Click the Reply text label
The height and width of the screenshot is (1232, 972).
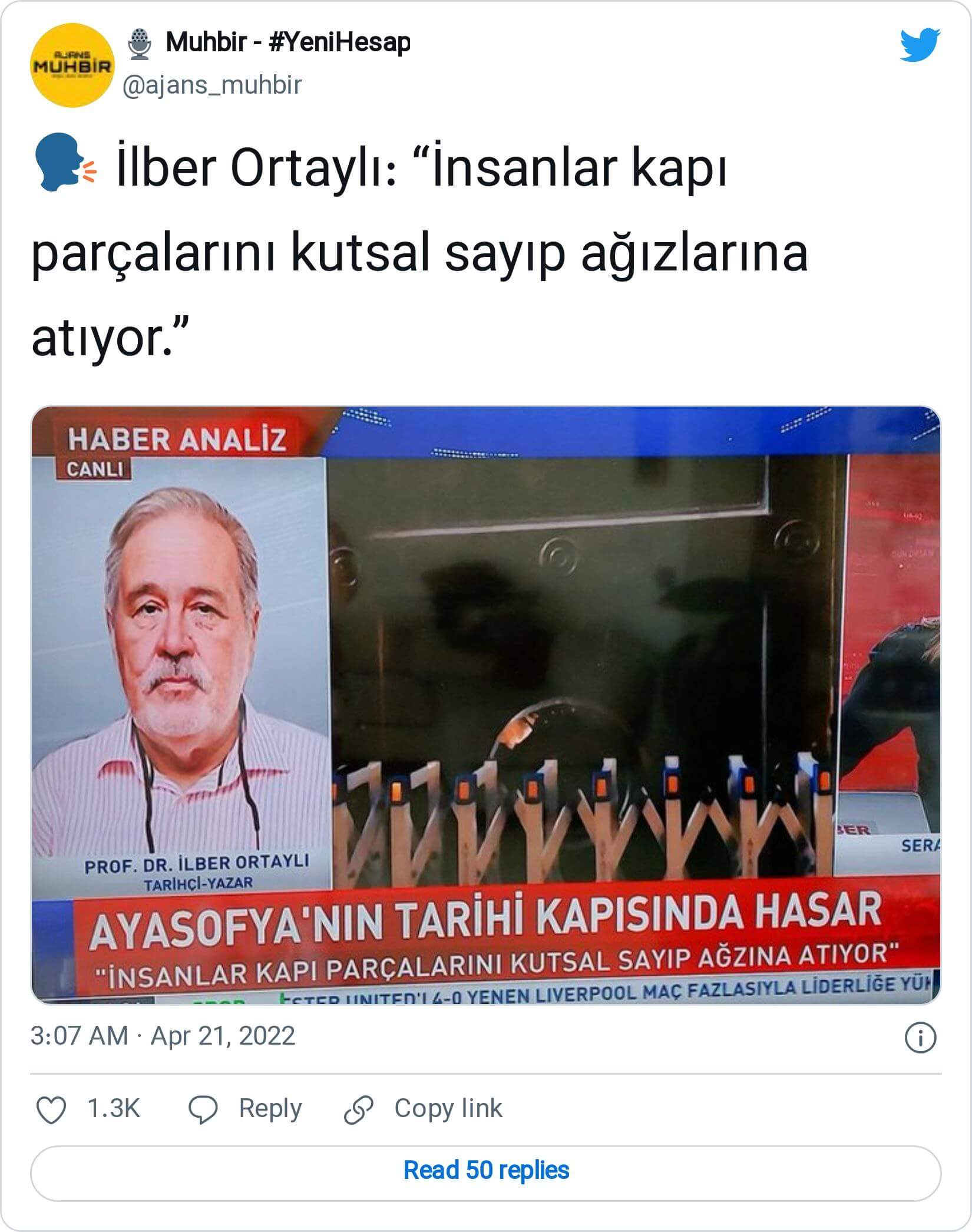(x=270, y=1108)
